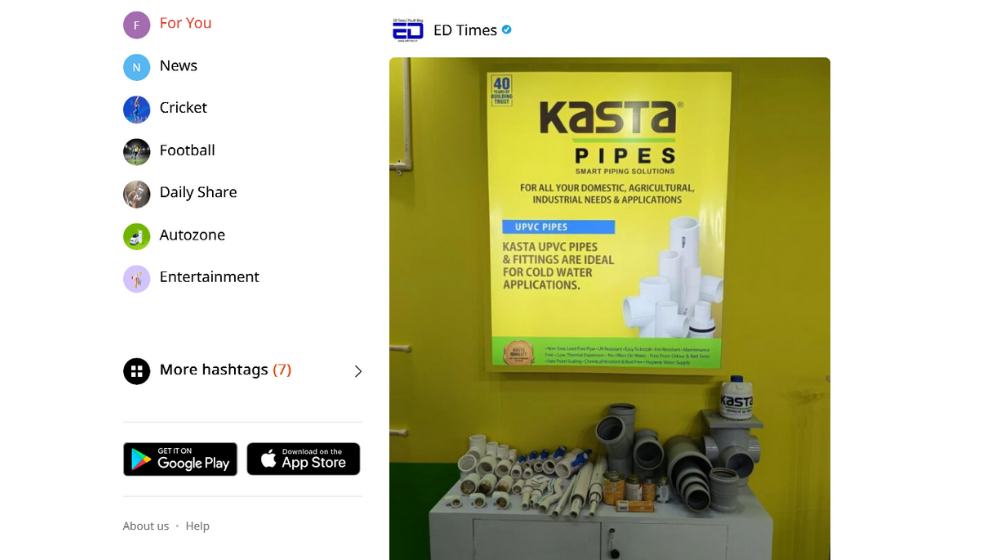
Task: Open the About us link
Action: point(146,526)
